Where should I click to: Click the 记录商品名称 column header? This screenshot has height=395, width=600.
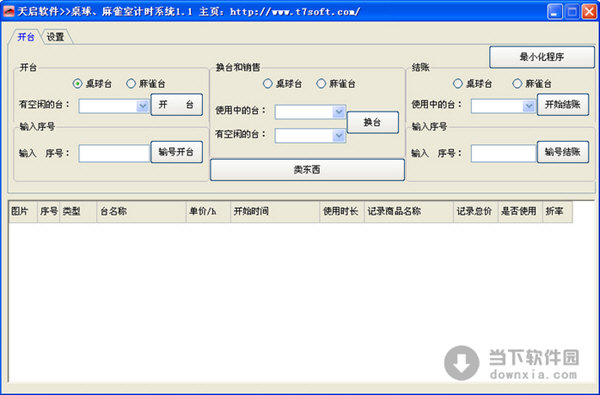(x=409, y=211)
